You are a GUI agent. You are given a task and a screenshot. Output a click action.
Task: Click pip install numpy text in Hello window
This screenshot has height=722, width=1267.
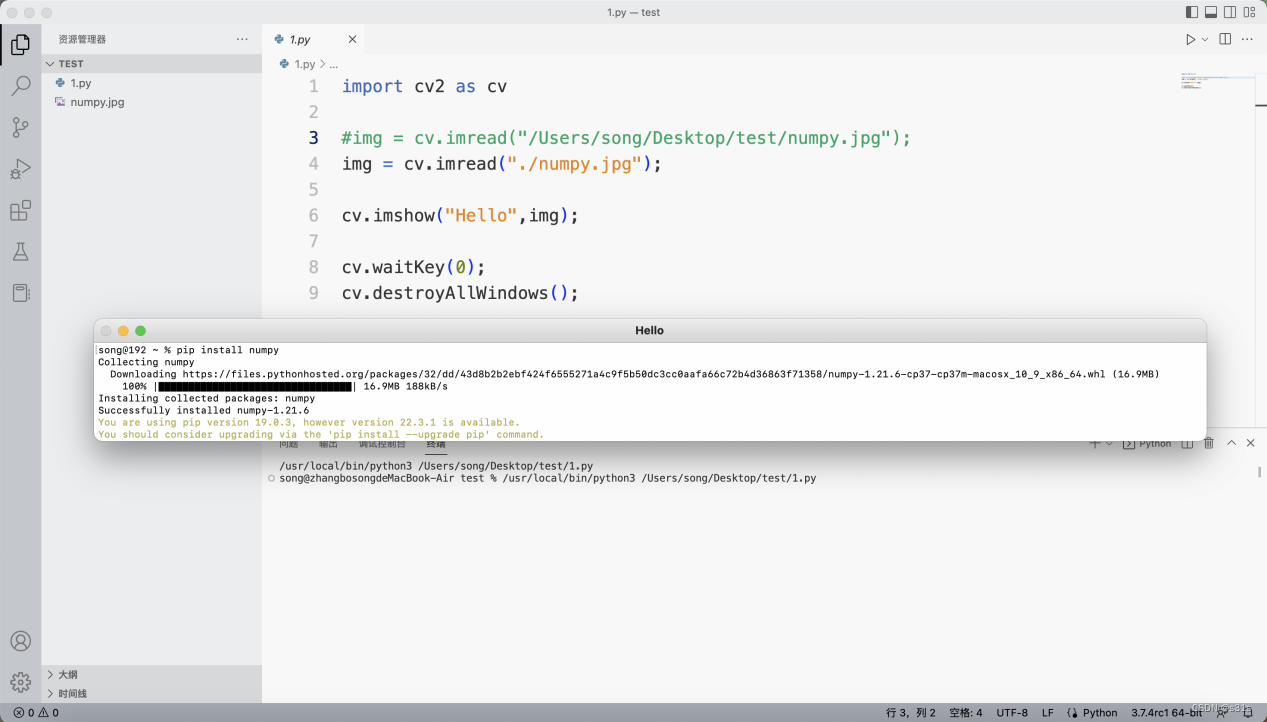228,350
